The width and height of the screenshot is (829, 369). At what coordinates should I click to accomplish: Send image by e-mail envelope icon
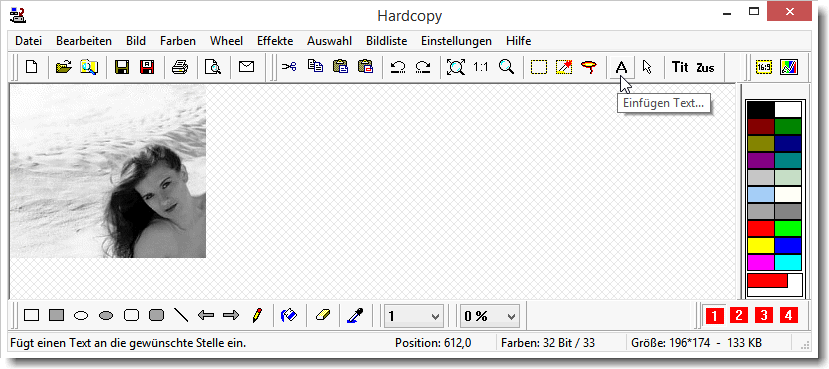pyautogui.click(x=246, y=67)
